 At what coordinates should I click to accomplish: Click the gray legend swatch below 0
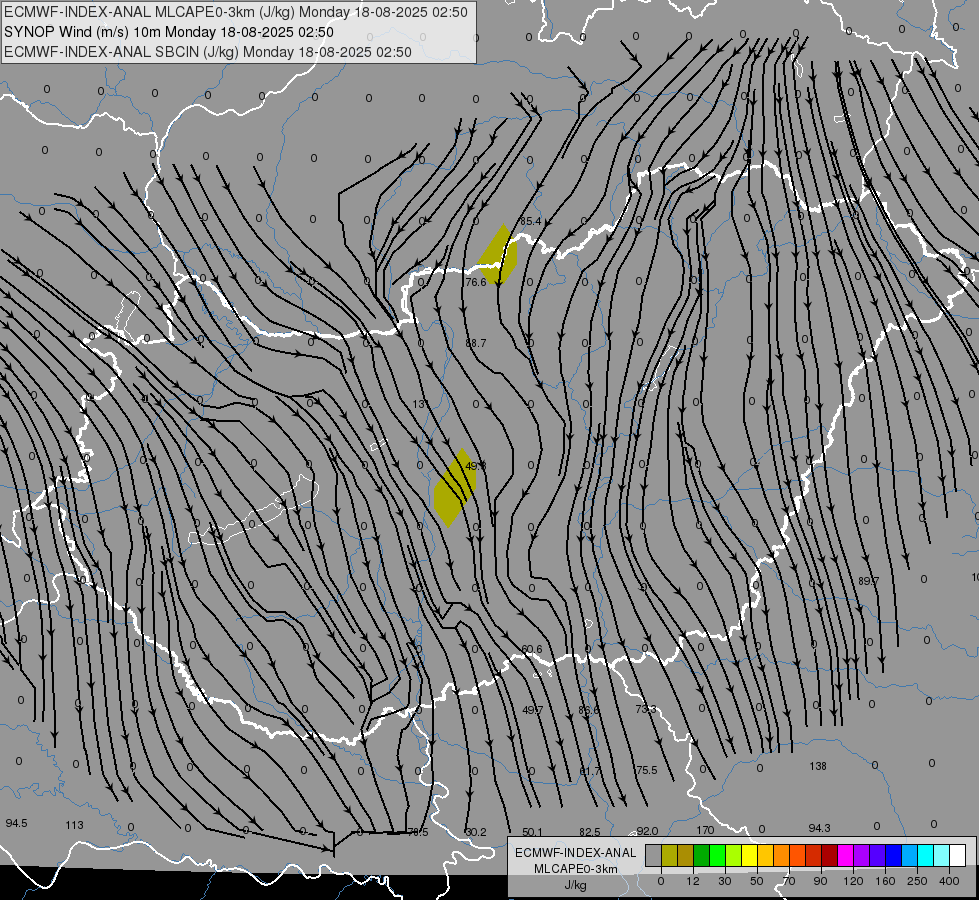653,855
